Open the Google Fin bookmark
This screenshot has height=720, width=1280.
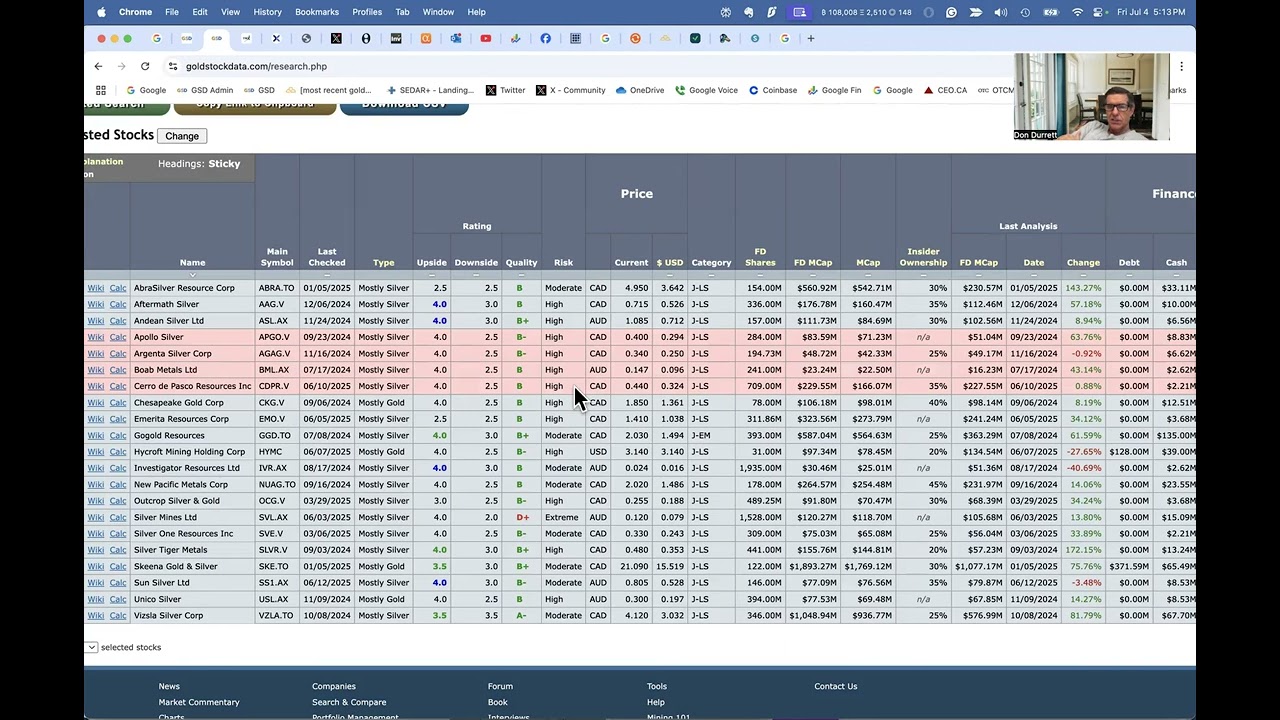coord(834,90)
